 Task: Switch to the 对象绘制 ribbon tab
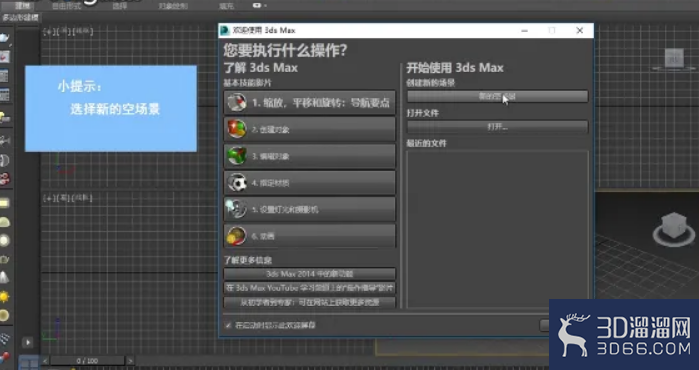(x=173, y=6)
